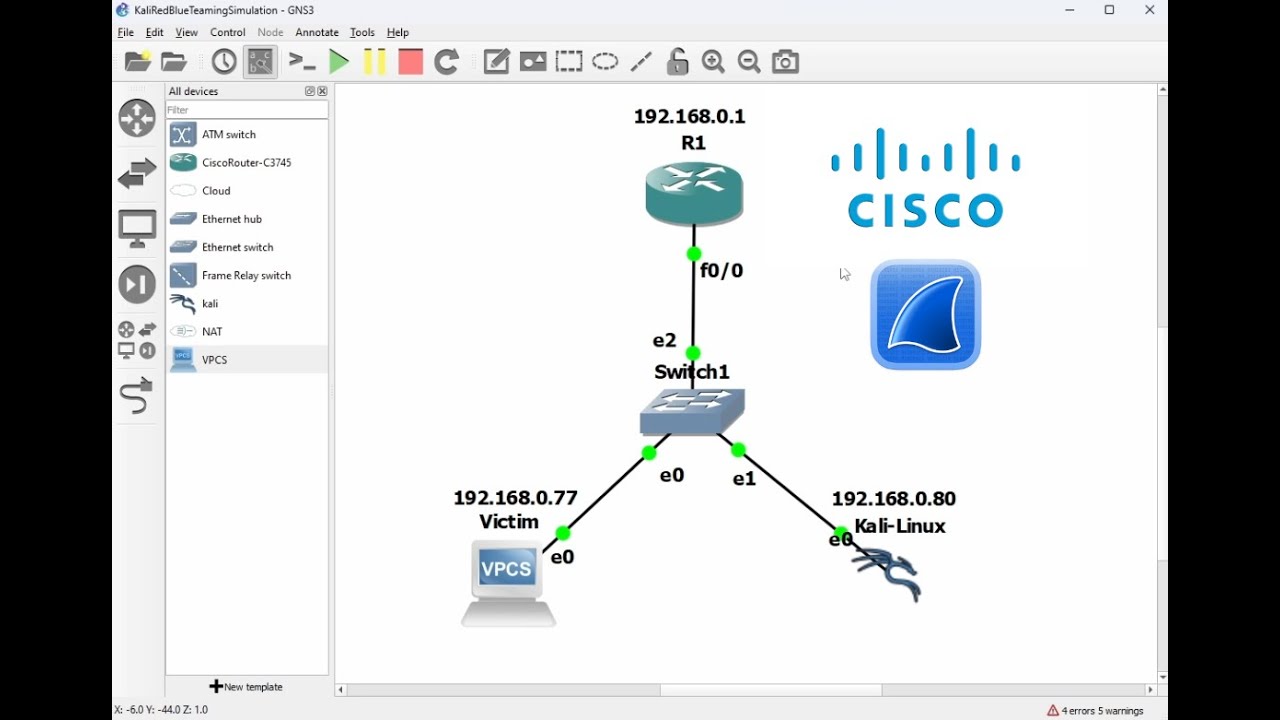Select the Draw line tool

(641, 62)
